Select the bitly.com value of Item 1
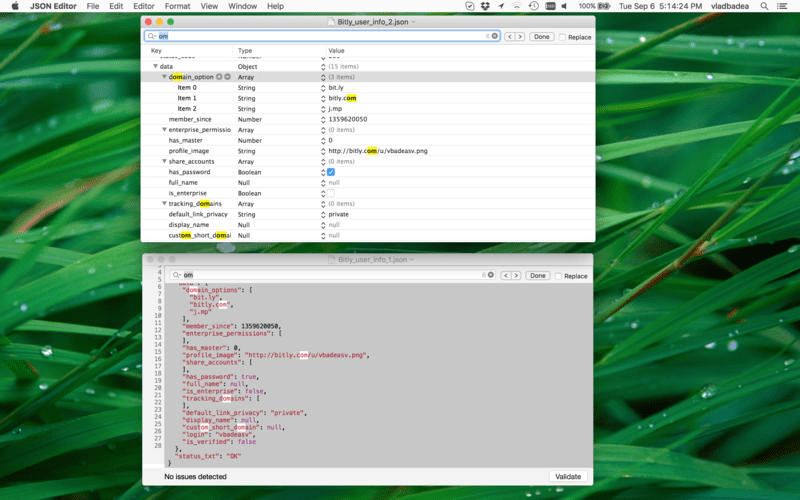Viewport: 800px width, 500px height. [x=342, y=98]
